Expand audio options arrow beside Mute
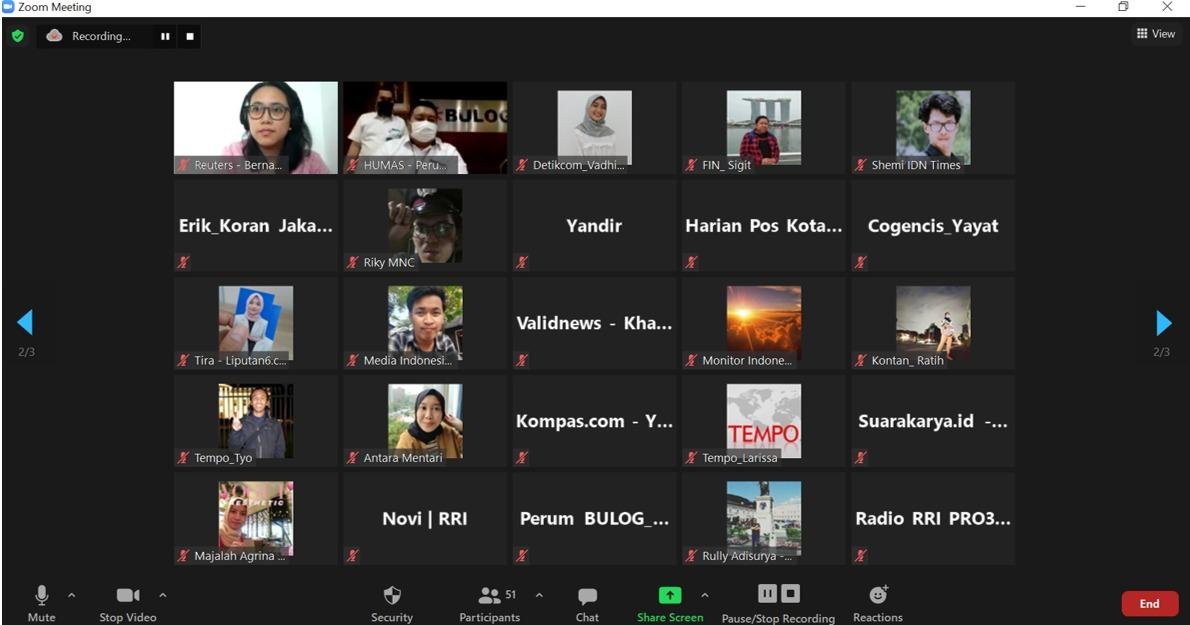The image size is (1190, 625). click(x=71, y=595)
